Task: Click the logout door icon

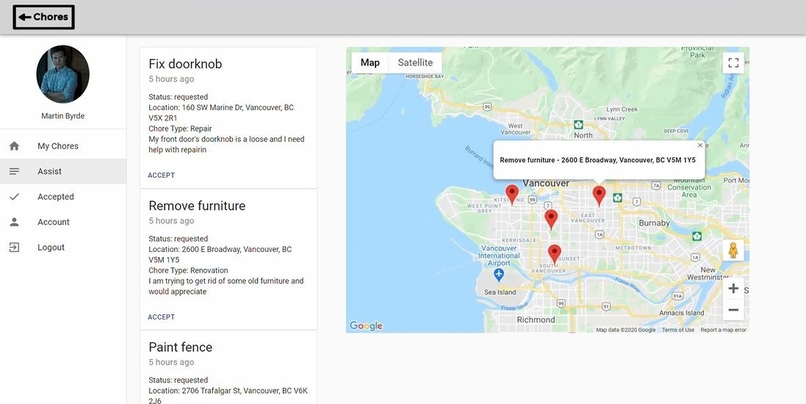Action: click(x=14, y=247)
